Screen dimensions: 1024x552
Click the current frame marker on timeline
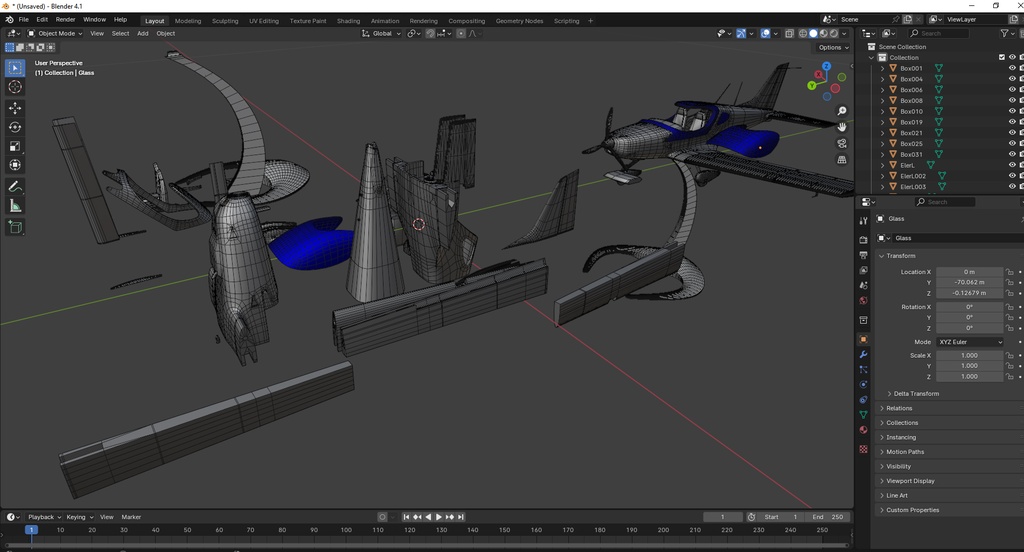pos(31,530)
